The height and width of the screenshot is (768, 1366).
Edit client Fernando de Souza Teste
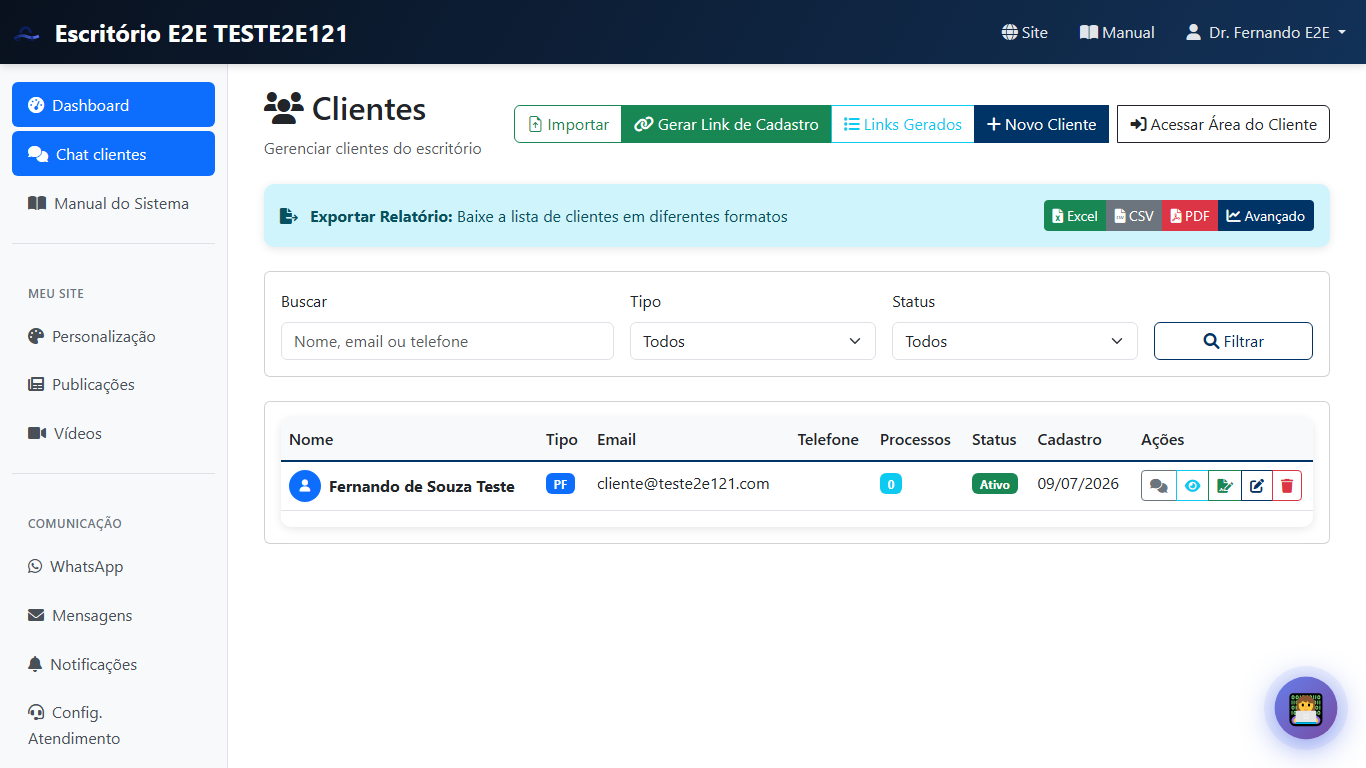(1257, 486)
